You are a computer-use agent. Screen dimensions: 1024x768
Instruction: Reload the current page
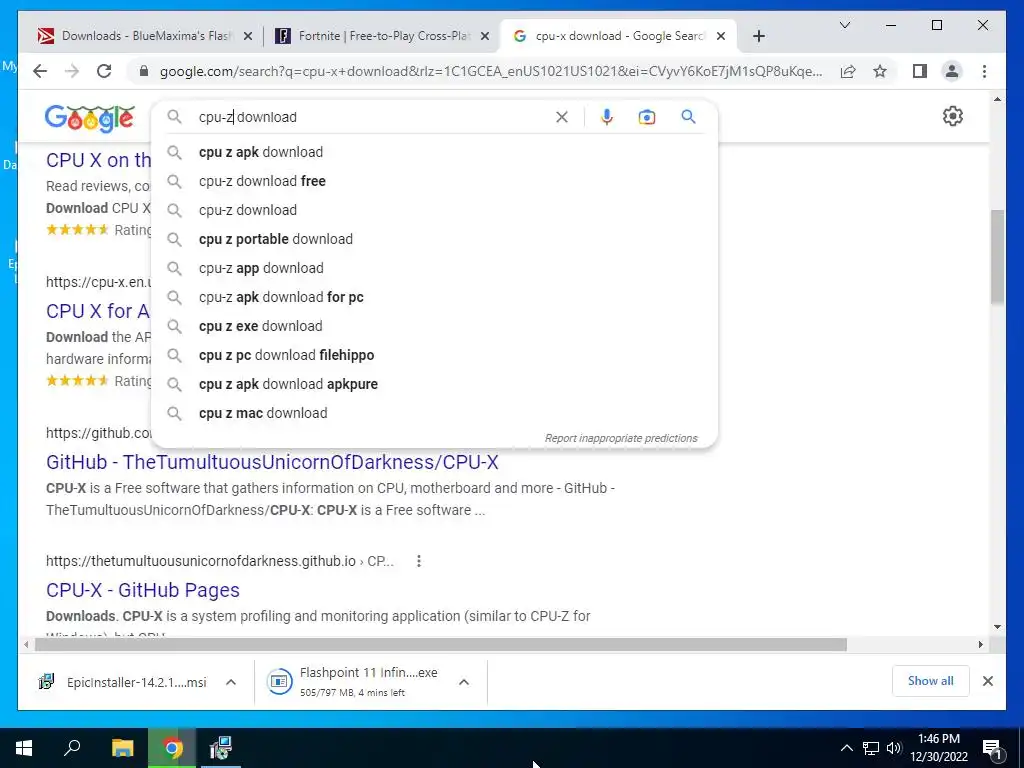coord(104,71)
